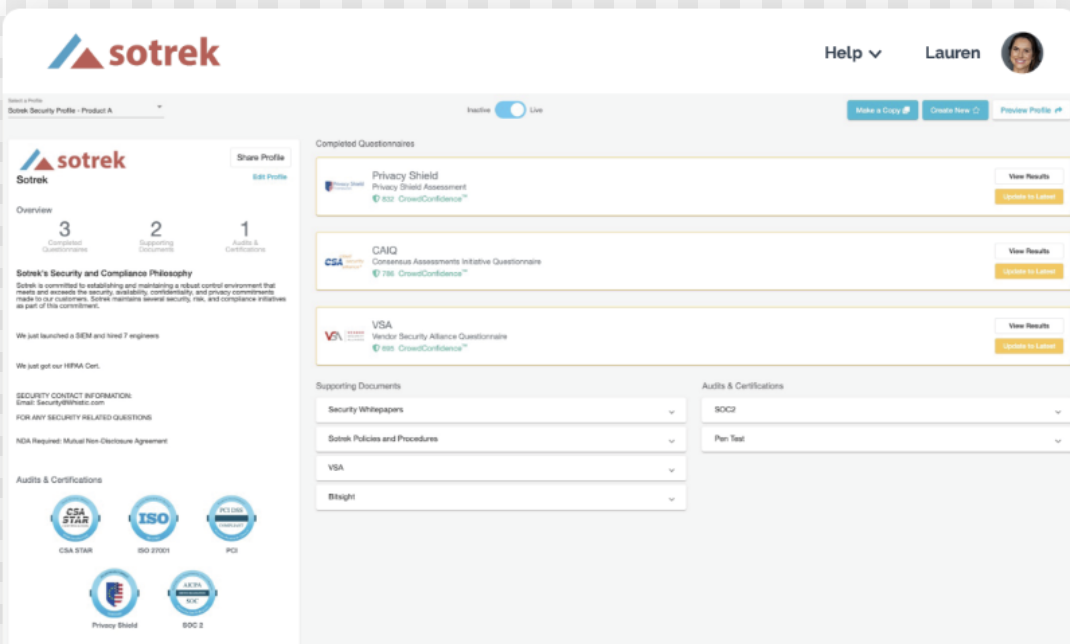Expand Sotrek Policies and Procedures
Viewport: 1070px width, 644px height.
tap(501, 439)
